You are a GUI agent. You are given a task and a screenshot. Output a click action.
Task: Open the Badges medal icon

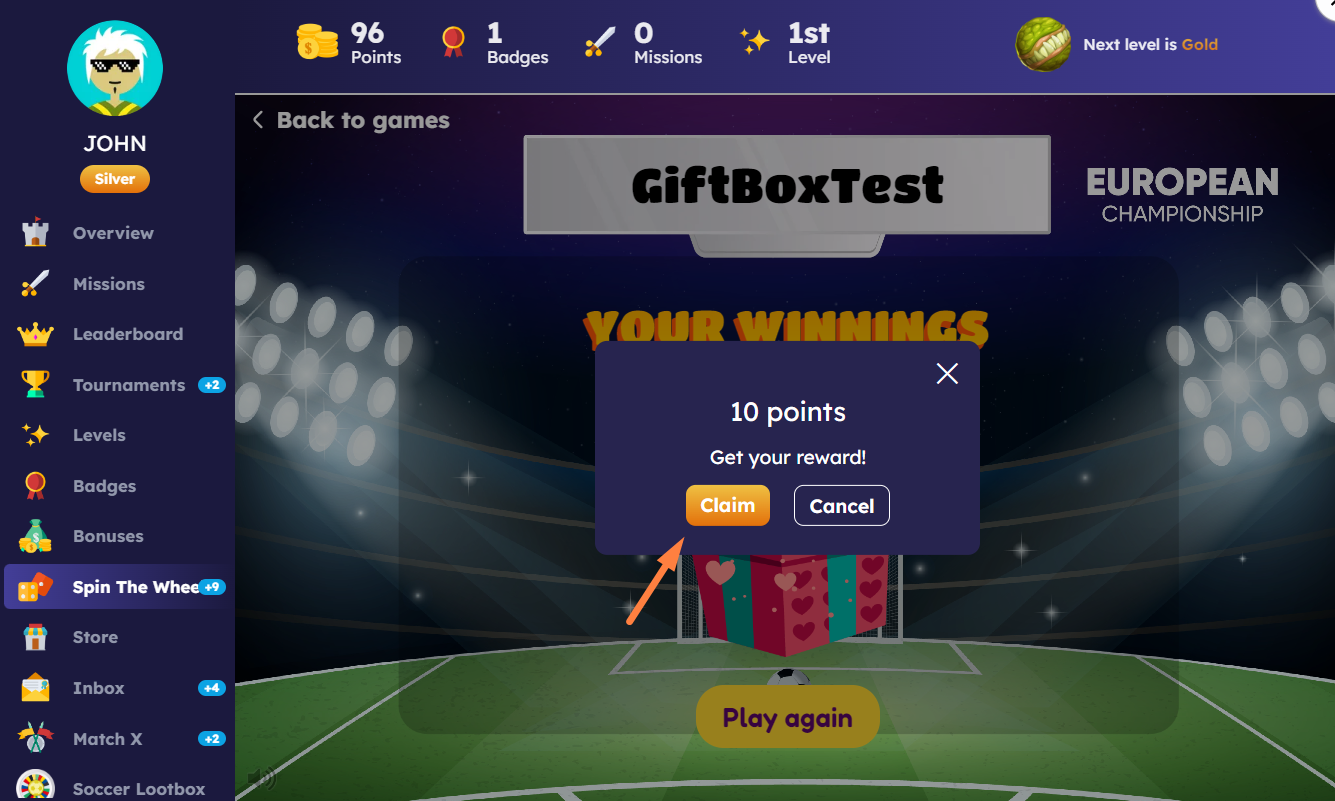tap(35, 486)
